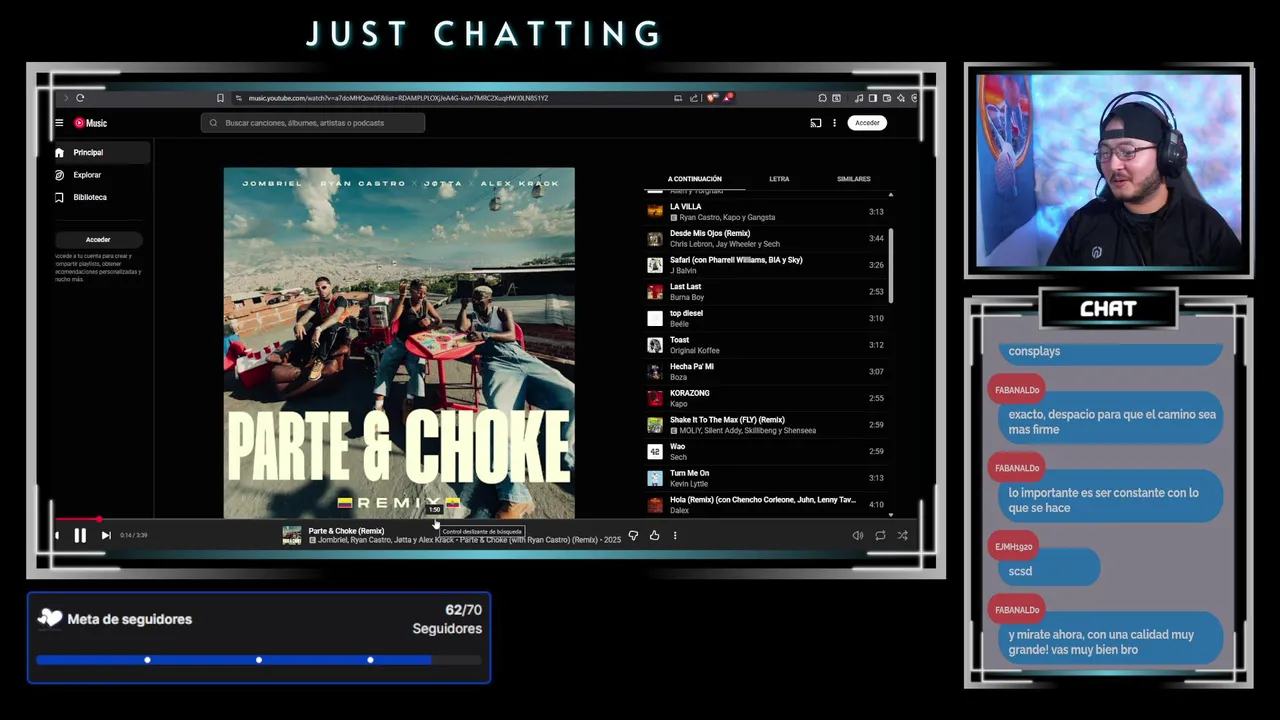Play Toast by Original Koffee
The width and height of the screenshot is (1280, 720).
point(765,345)
